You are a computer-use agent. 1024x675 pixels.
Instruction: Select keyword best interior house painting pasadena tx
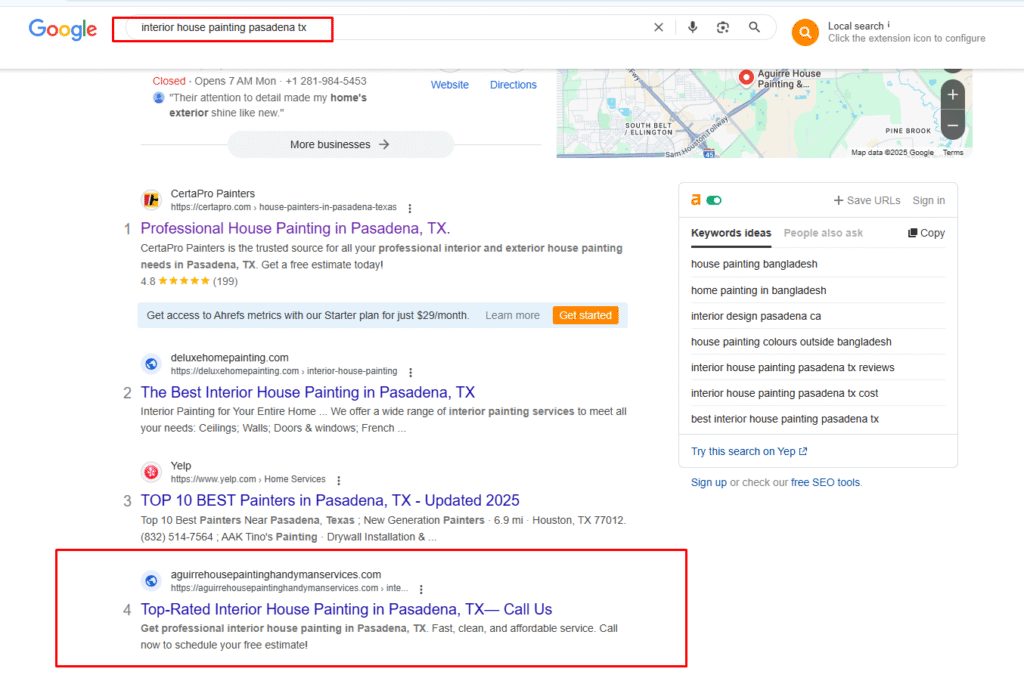[784, 419]
